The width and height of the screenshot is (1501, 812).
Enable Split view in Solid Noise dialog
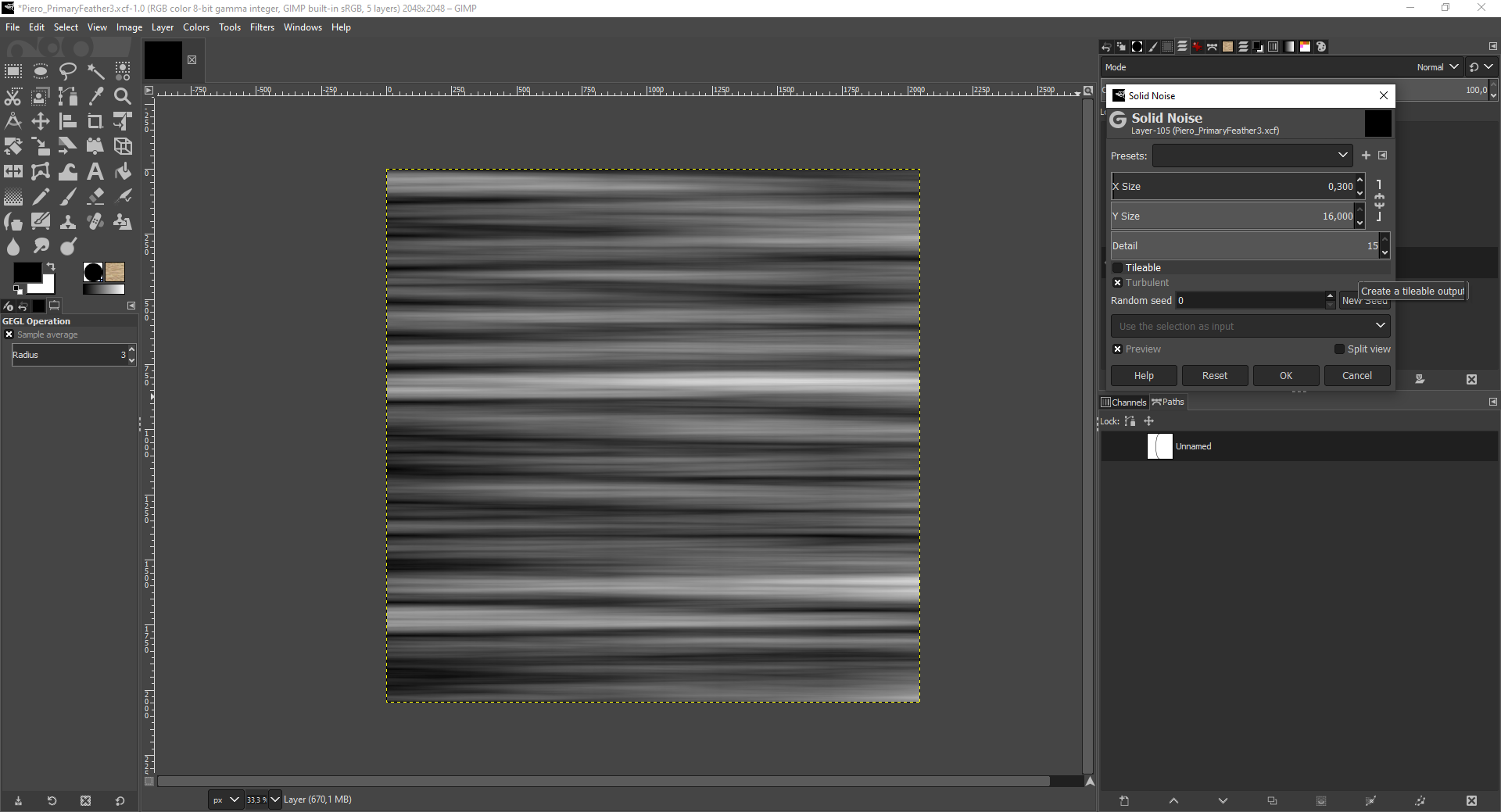click(1340, 349)
